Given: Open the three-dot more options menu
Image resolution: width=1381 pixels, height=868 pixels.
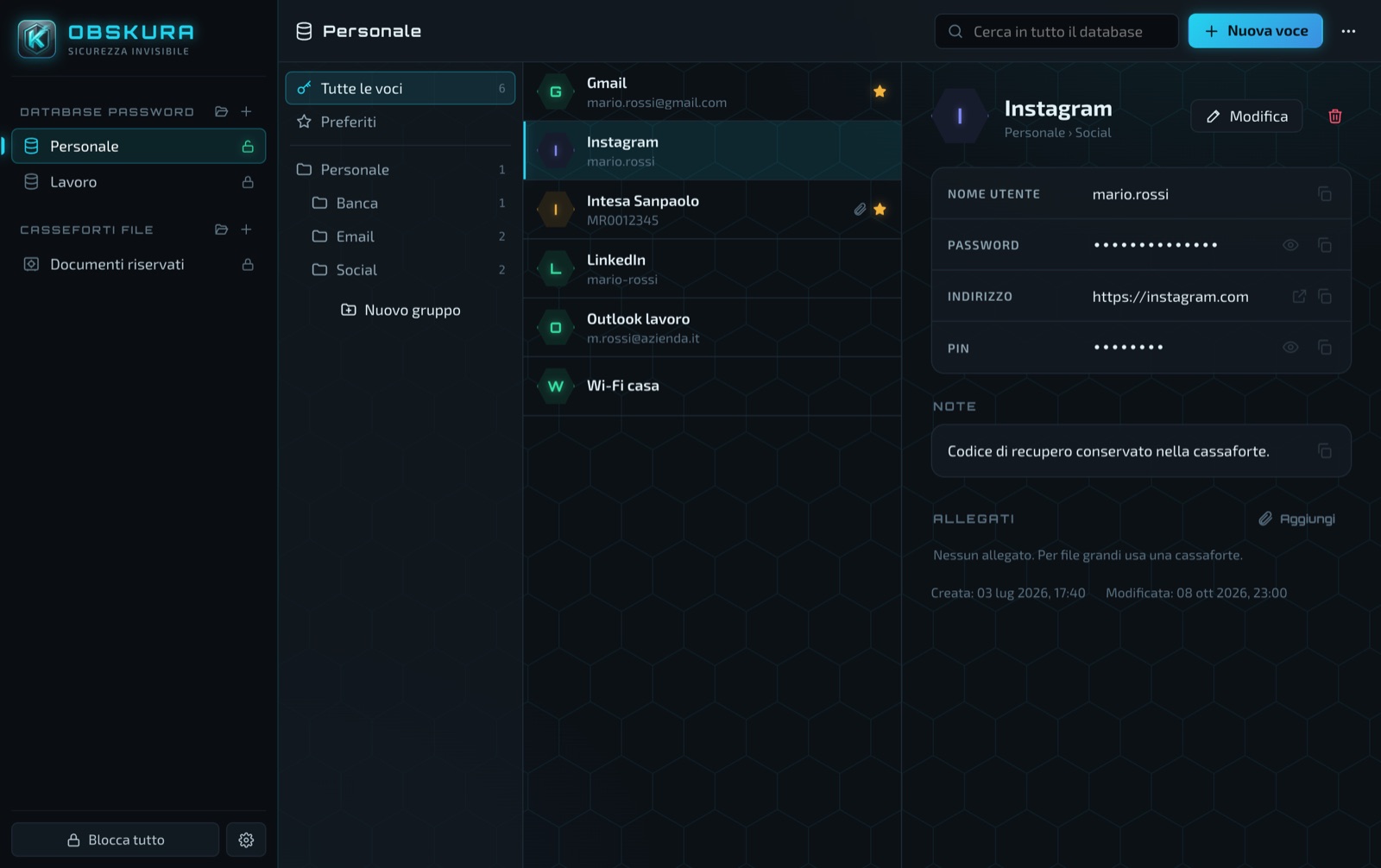Looking at the screenshot, I should pos(1348,31).
